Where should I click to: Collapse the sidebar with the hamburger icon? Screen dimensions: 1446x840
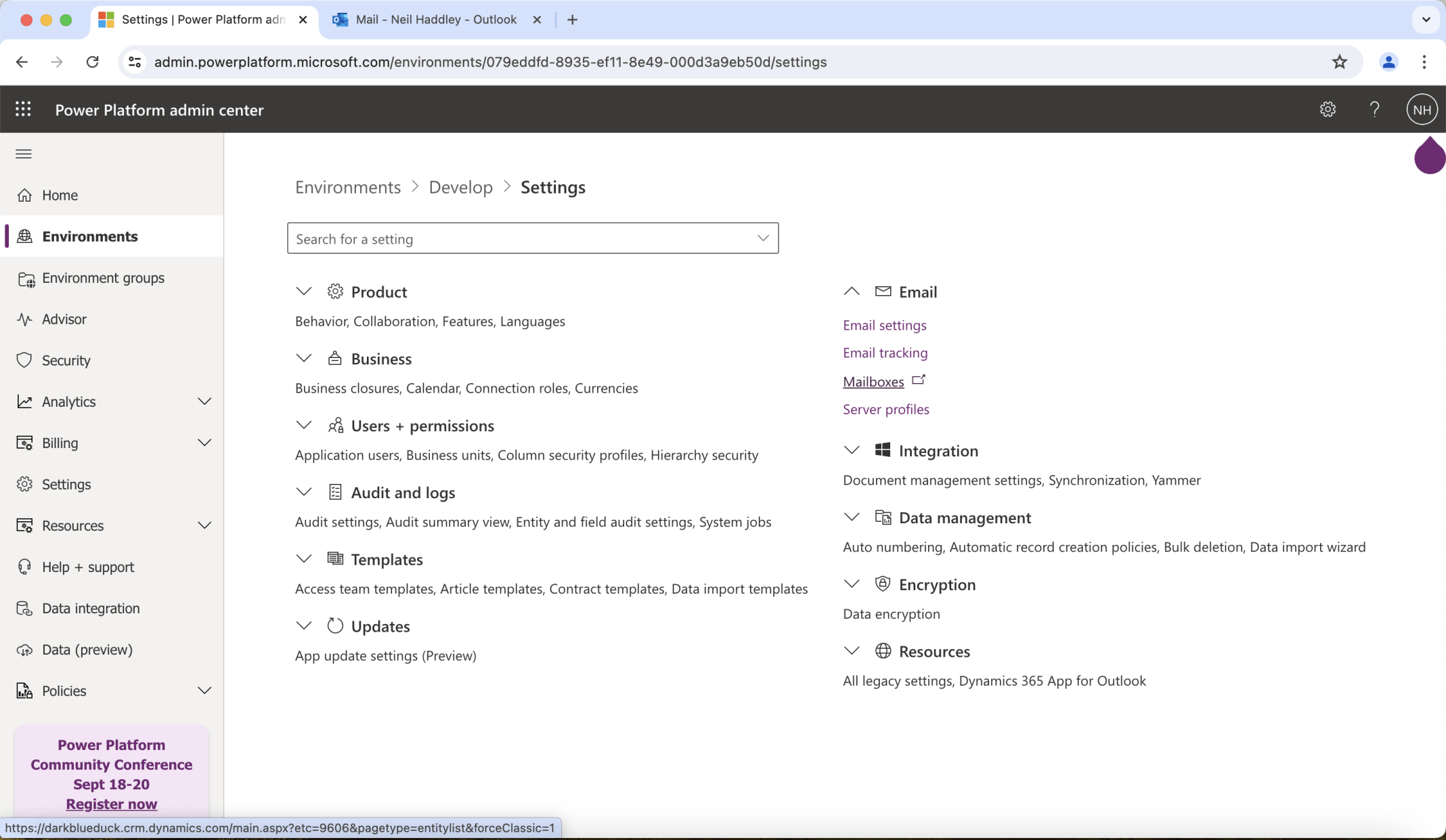coord(23,154)
